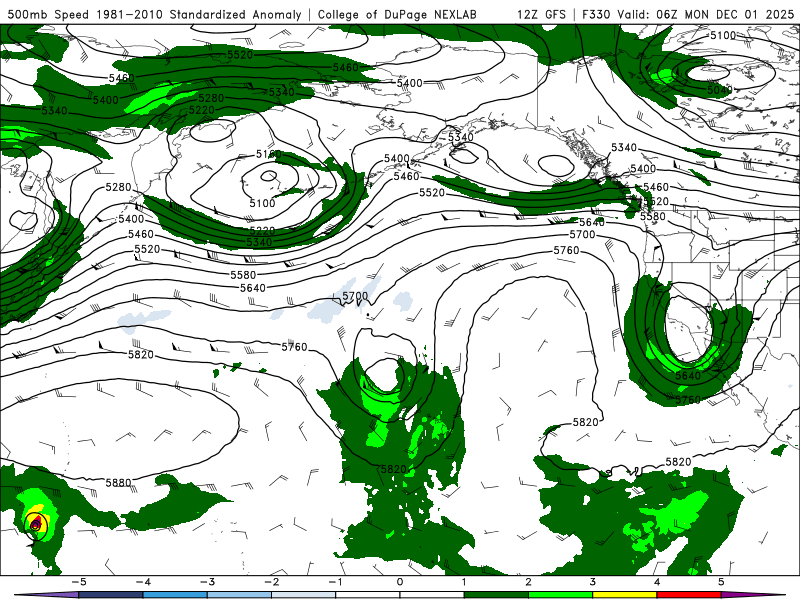Select the yellow colorbar segment
800x600 pixels.
click(624, 595)
